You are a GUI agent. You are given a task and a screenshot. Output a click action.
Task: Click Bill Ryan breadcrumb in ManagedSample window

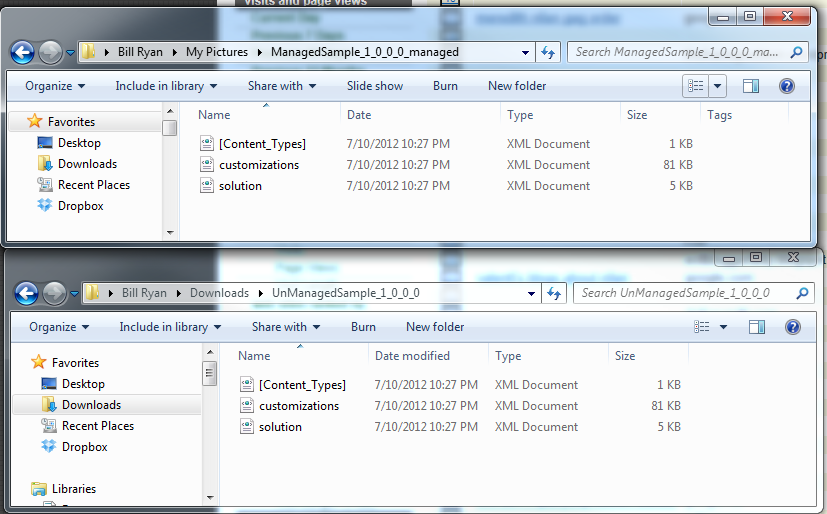tap(140, 52)
